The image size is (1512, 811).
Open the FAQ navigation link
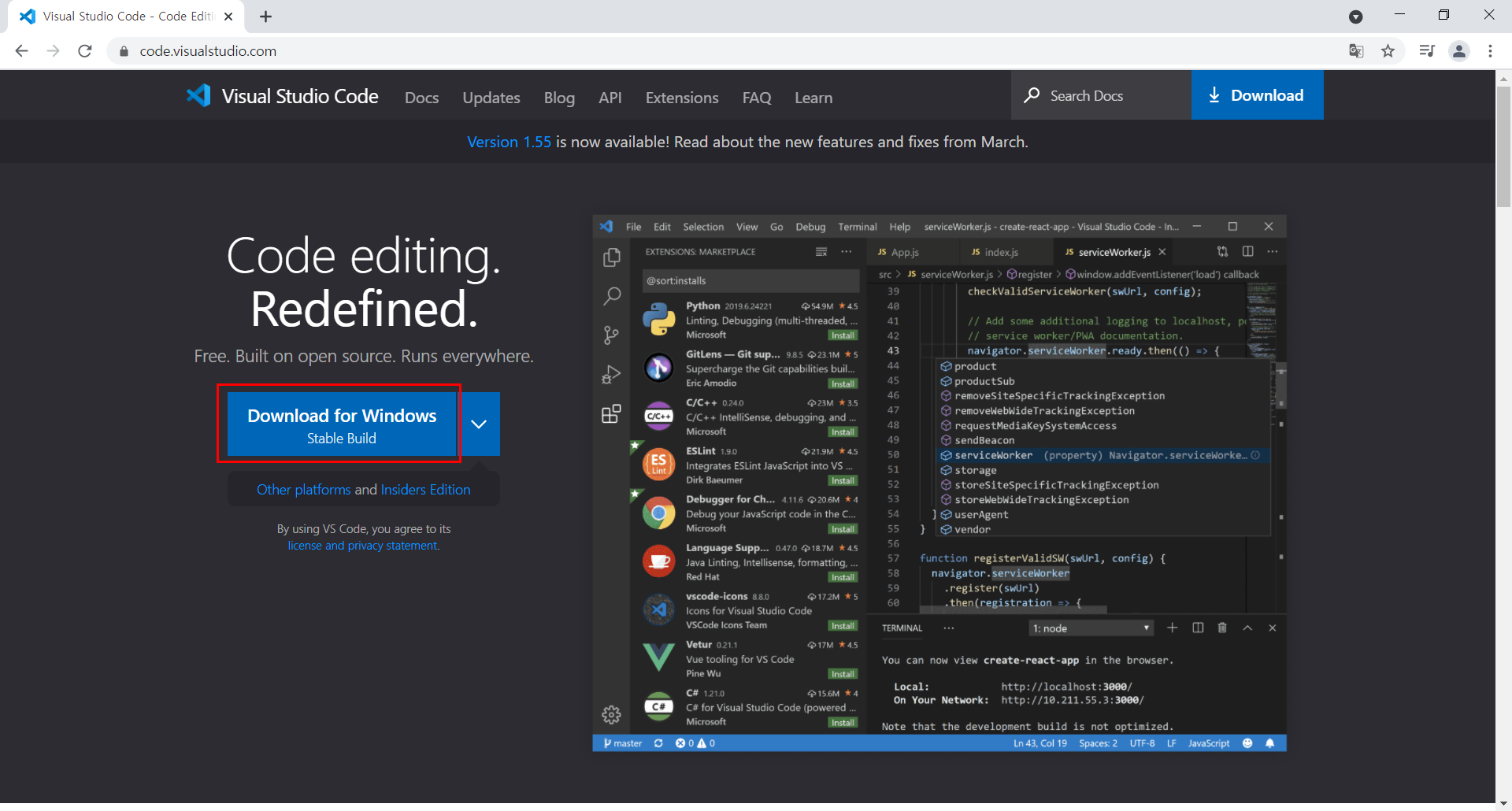coord(757,98)
